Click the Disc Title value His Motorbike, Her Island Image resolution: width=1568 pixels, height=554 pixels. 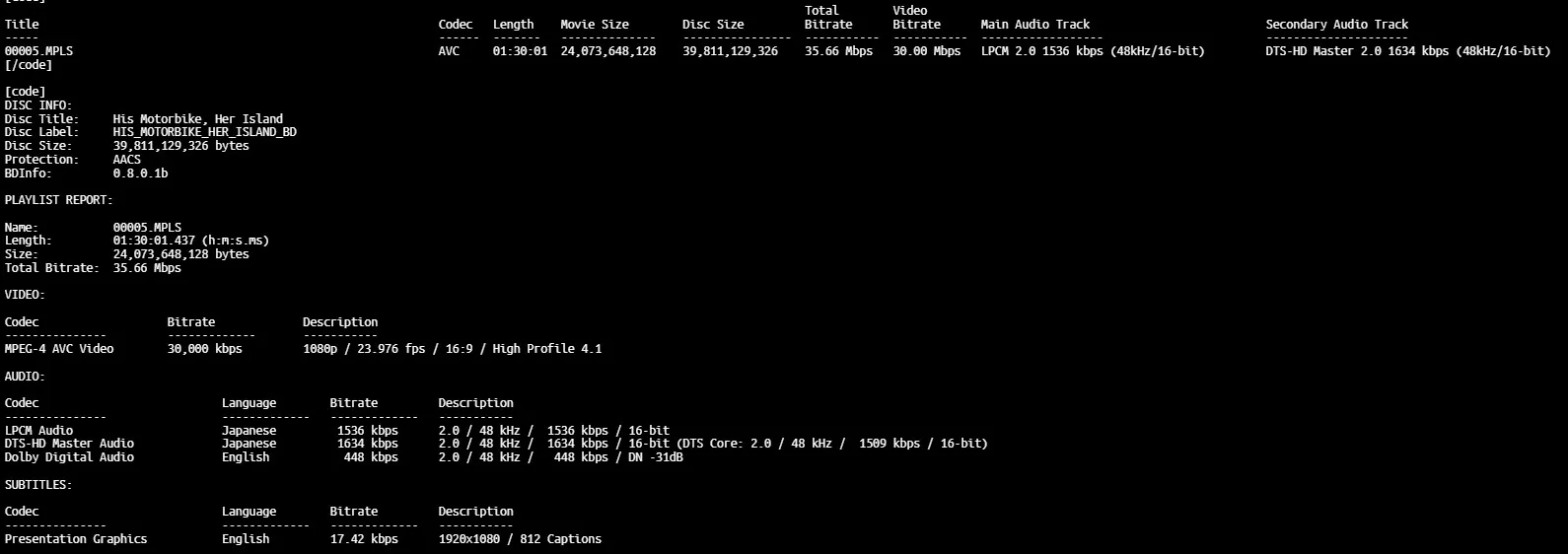pyautogui.click(x=197, y=118)
